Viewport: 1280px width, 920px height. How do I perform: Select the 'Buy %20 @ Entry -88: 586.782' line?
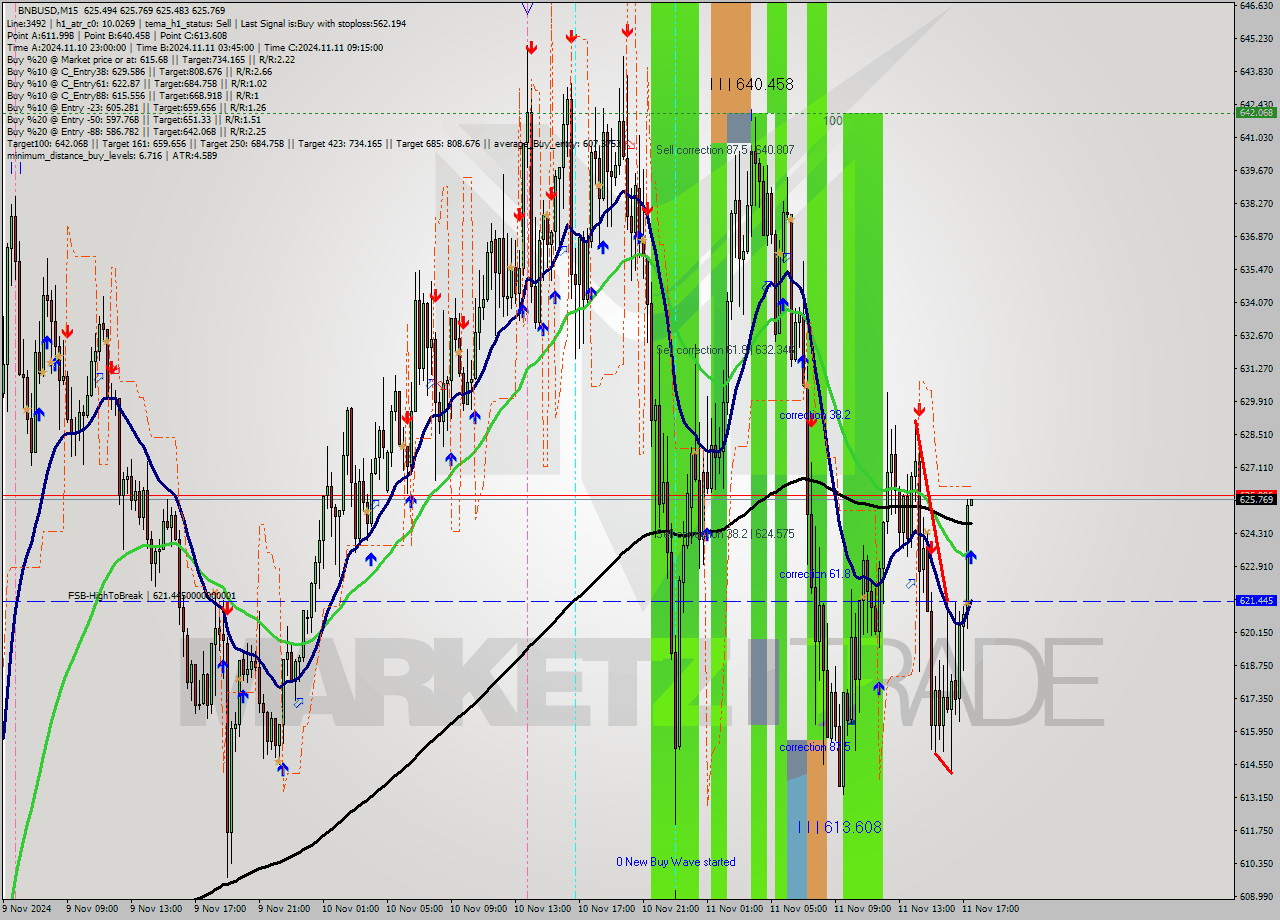tap(136, 131)
